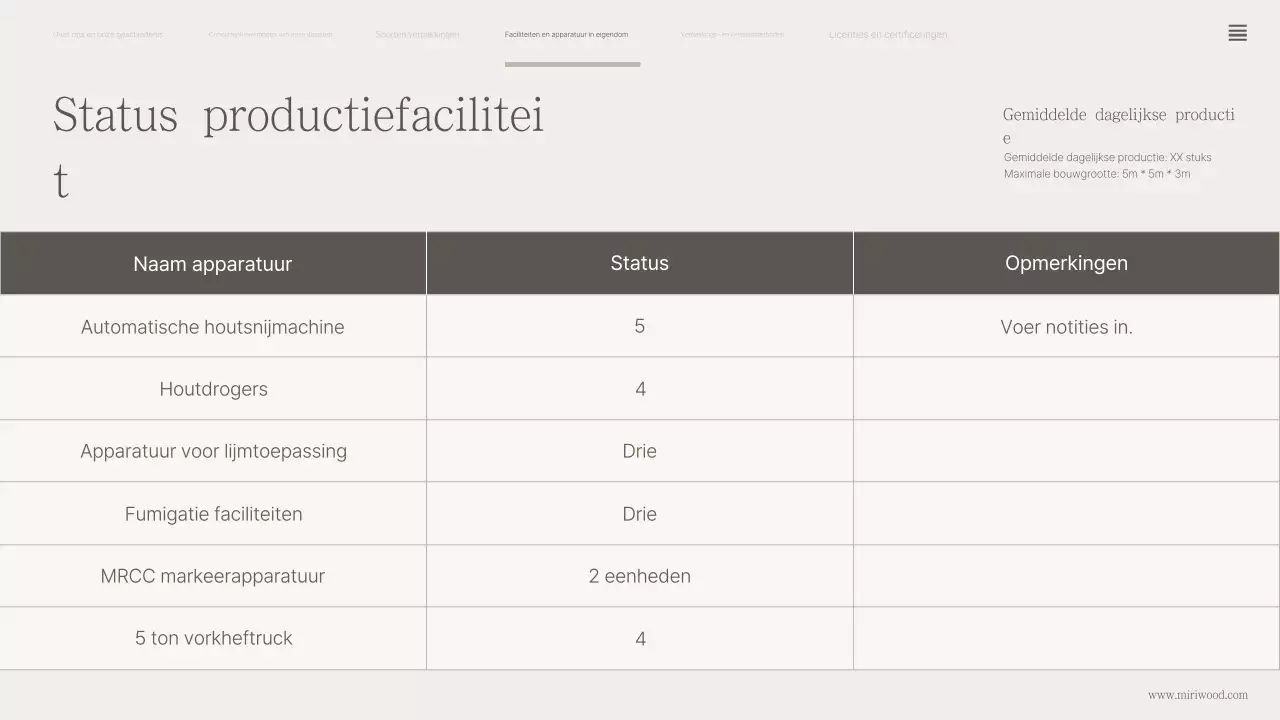The width and height of the screenshot is (1280, 720).
Task: Open the 'Verpakkings- en verzendmethoden' tab
Action: point(732,35)
